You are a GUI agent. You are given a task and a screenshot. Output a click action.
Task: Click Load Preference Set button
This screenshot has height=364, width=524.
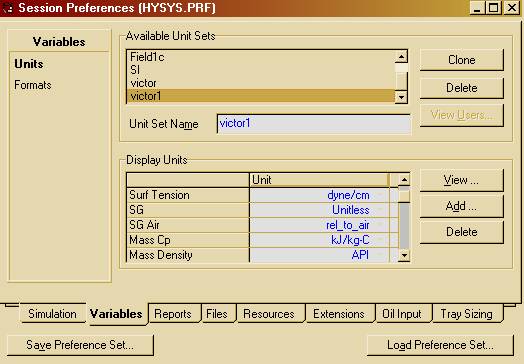point(440,345)
